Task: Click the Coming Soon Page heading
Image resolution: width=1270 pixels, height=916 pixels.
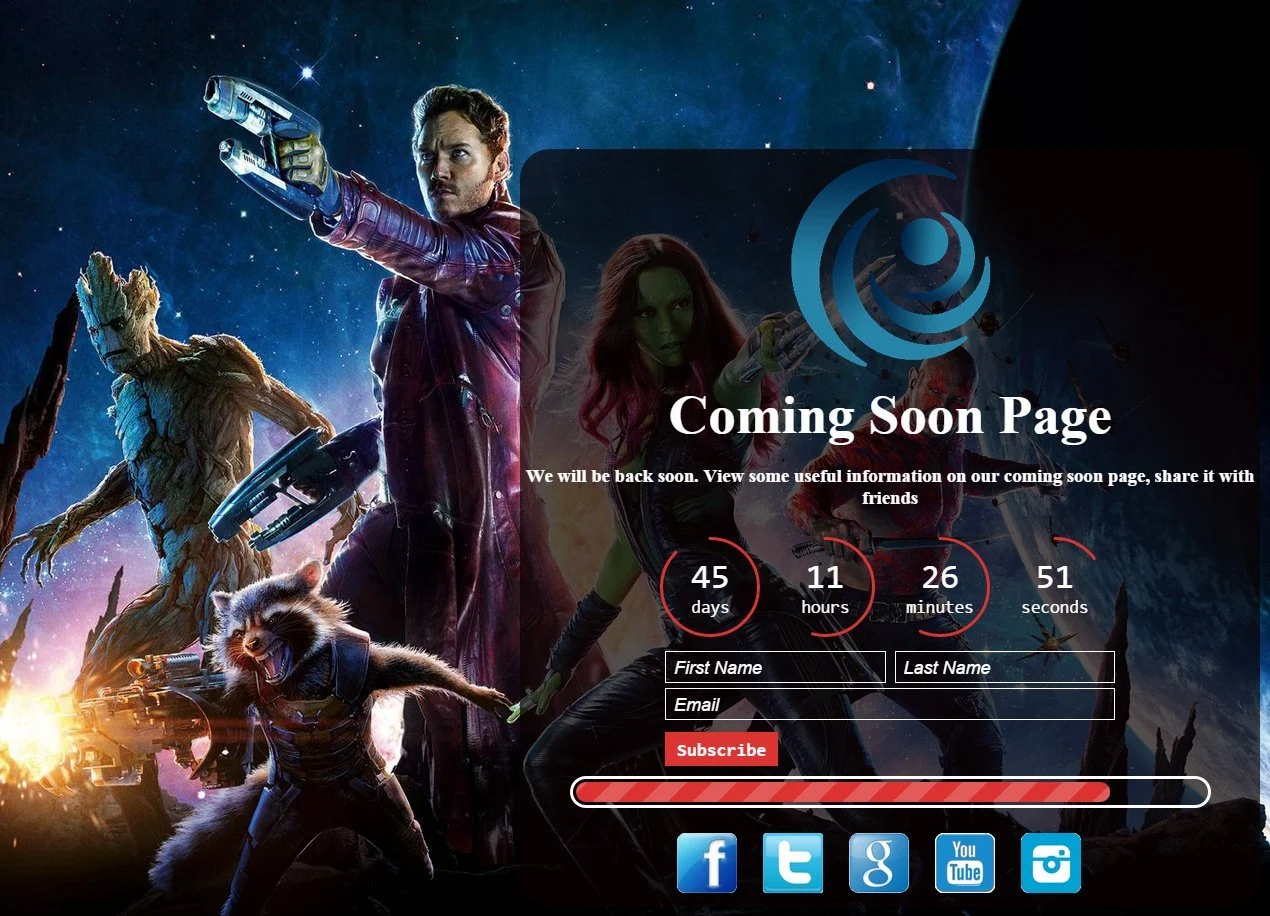Action: [x=890, y=416]
